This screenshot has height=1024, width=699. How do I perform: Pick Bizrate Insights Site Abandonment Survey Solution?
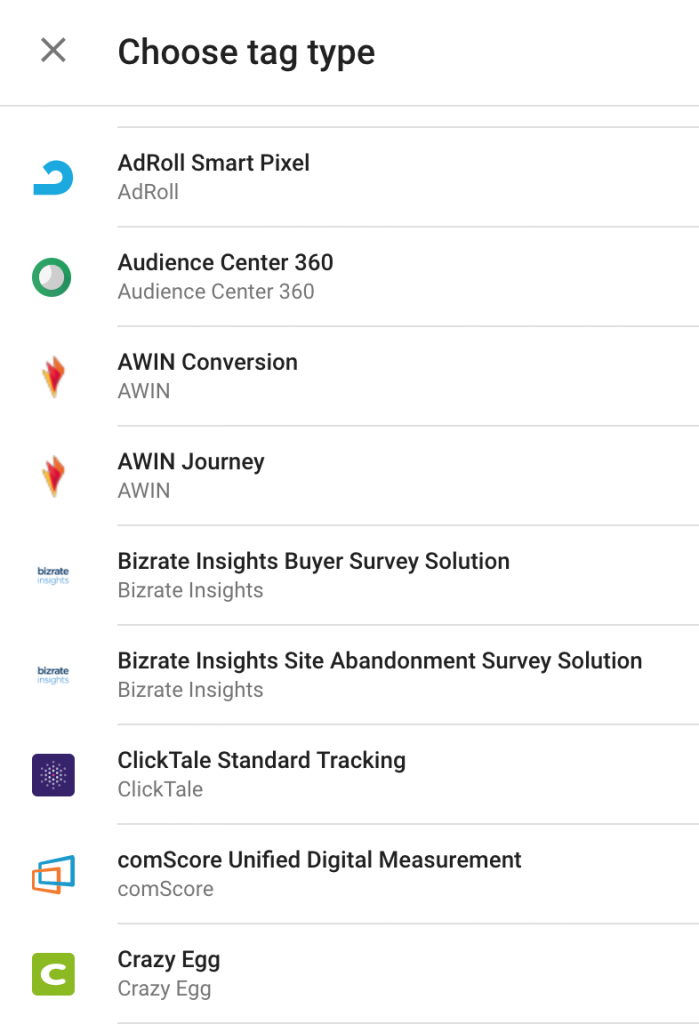click(350, 675)
